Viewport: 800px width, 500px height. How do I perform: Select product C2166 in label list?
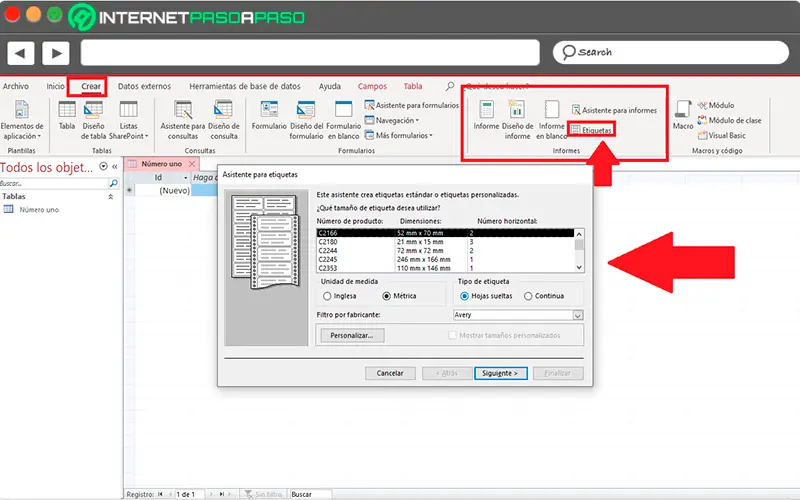pos(445,233)
